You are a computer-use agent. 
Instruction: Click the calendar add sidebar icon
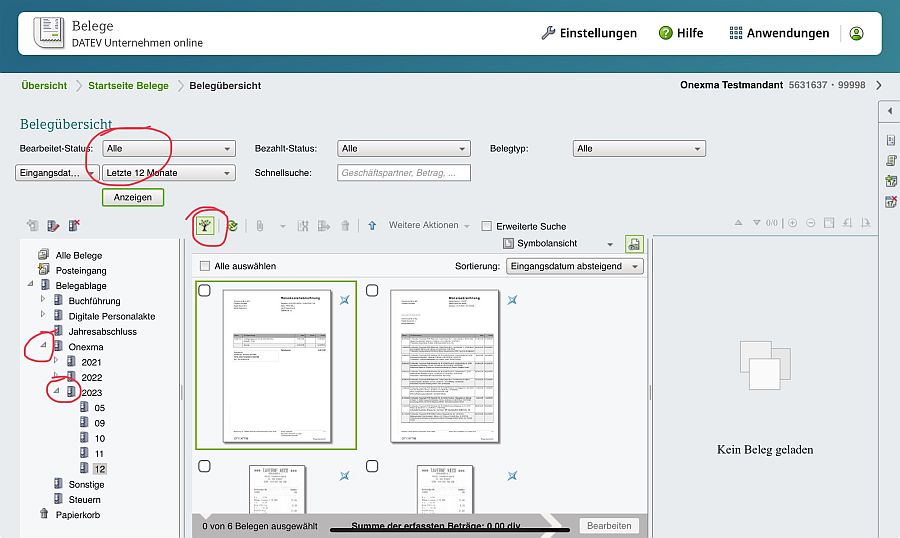coord(890,181)
